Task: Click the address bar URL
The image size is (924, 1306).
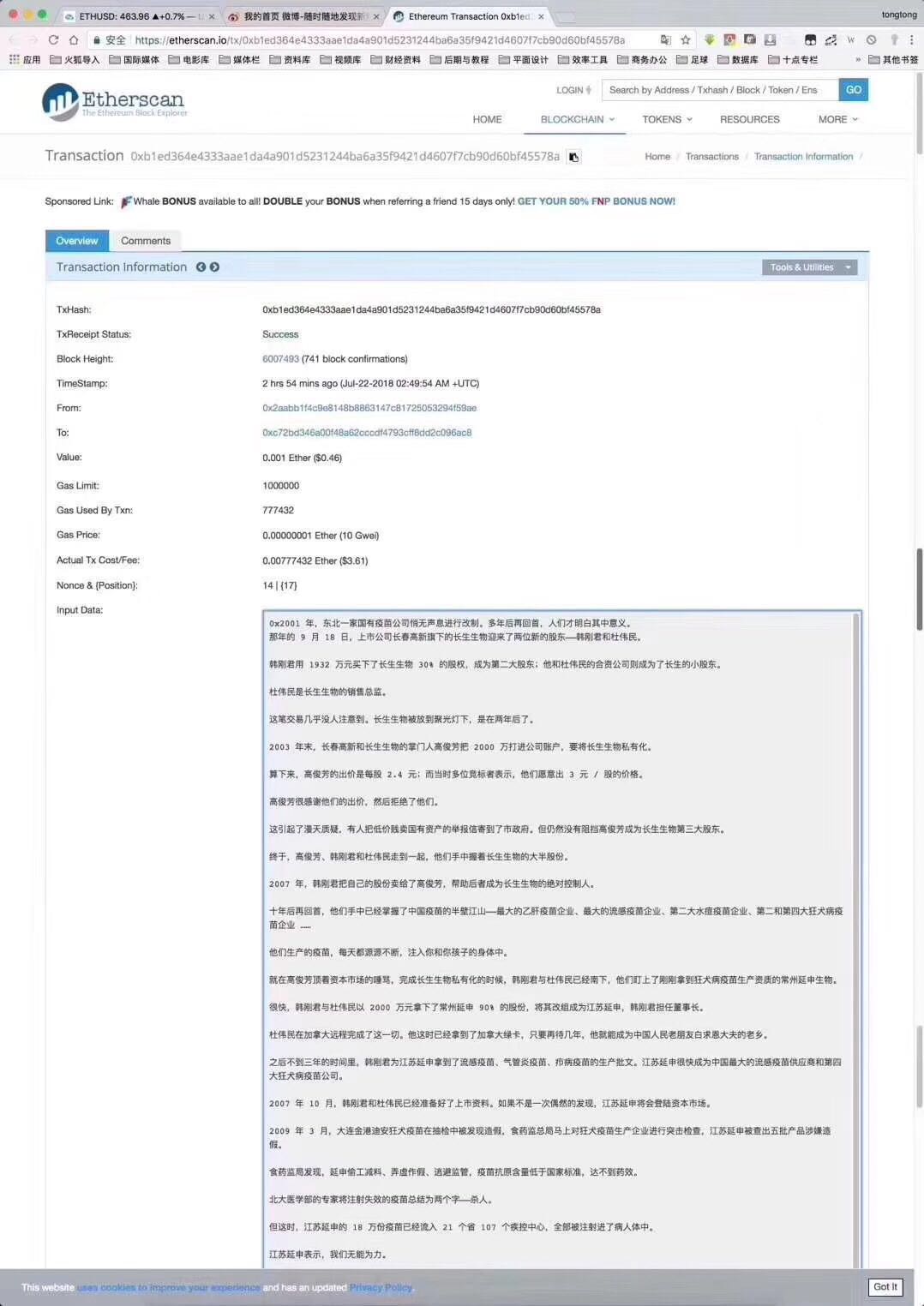Action: pos(380,40)
